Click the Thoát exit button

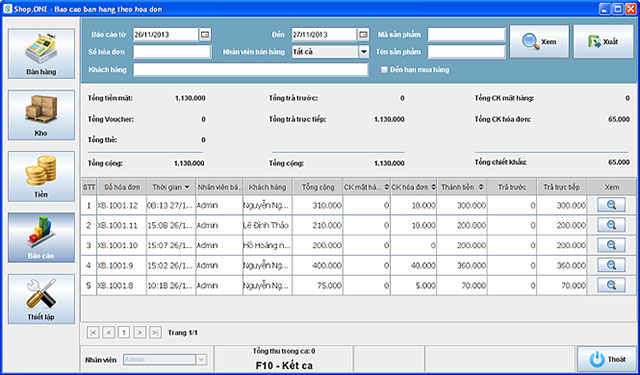coord(607,359)
